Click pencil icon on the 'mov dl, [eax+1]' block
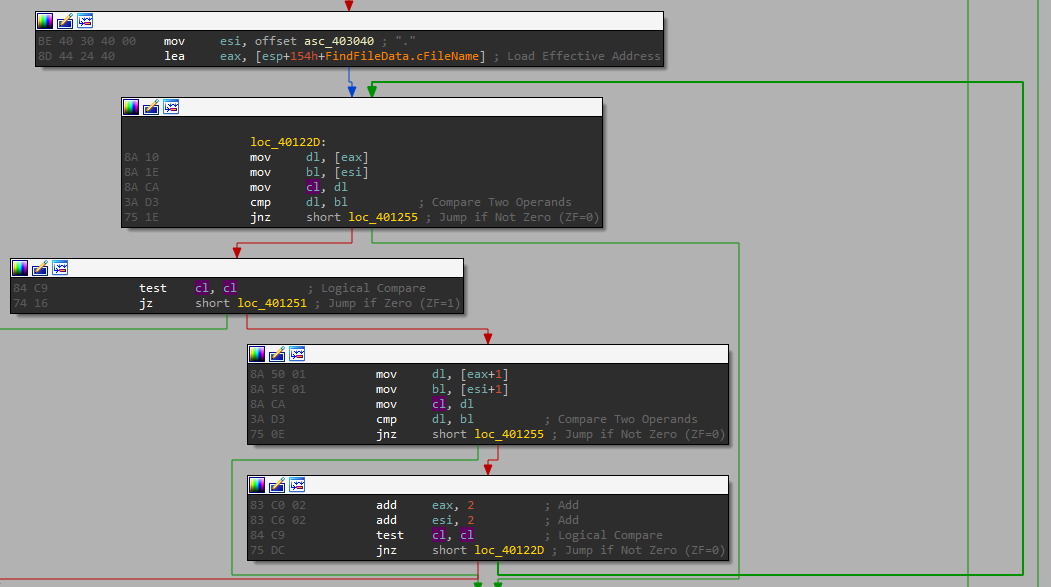Image resolution: width=1051 pixels, height=587 pixels. click(277, 354)
